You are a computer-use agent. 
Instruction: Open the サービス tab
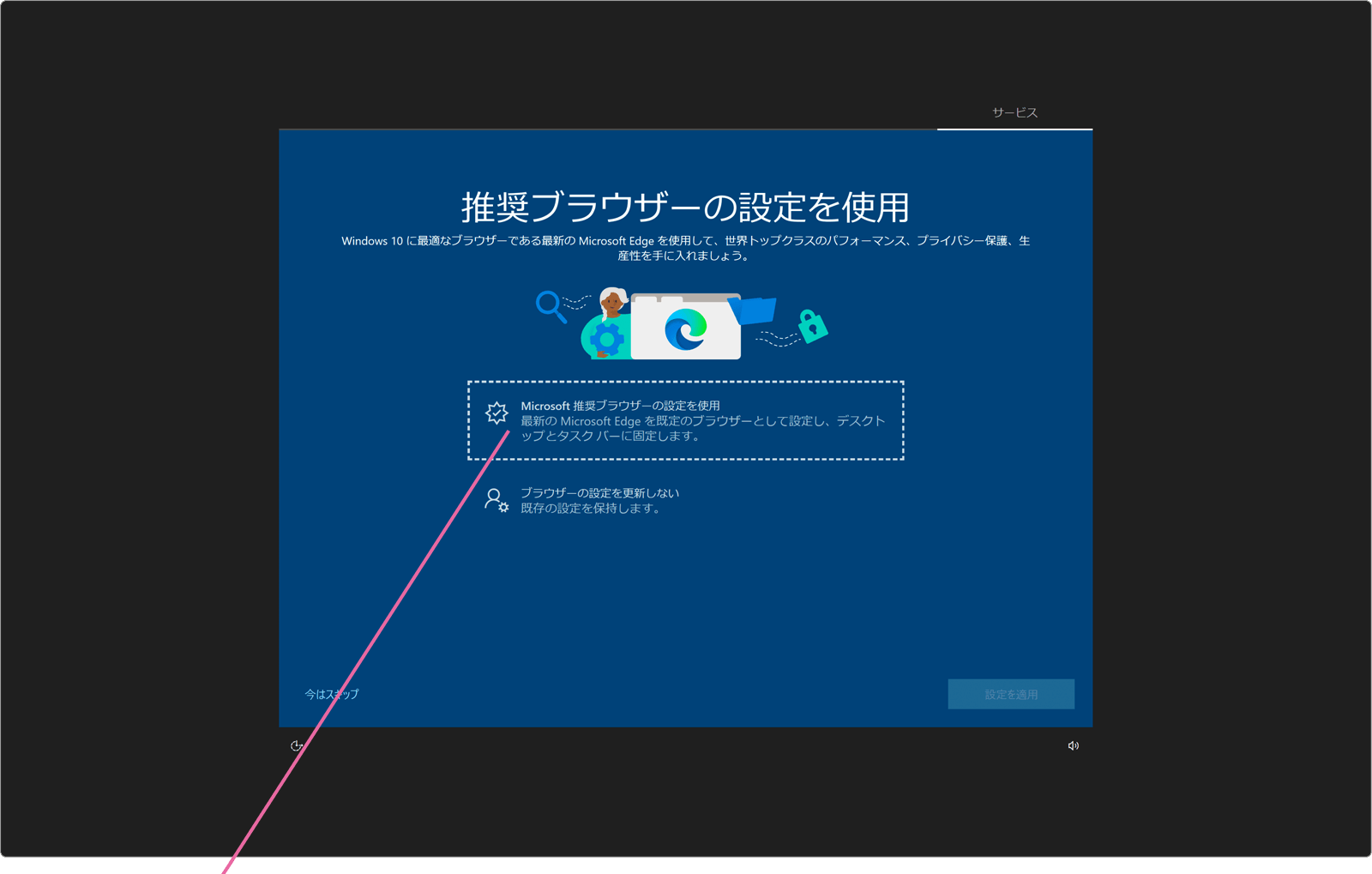click(x=1014, y=113)
